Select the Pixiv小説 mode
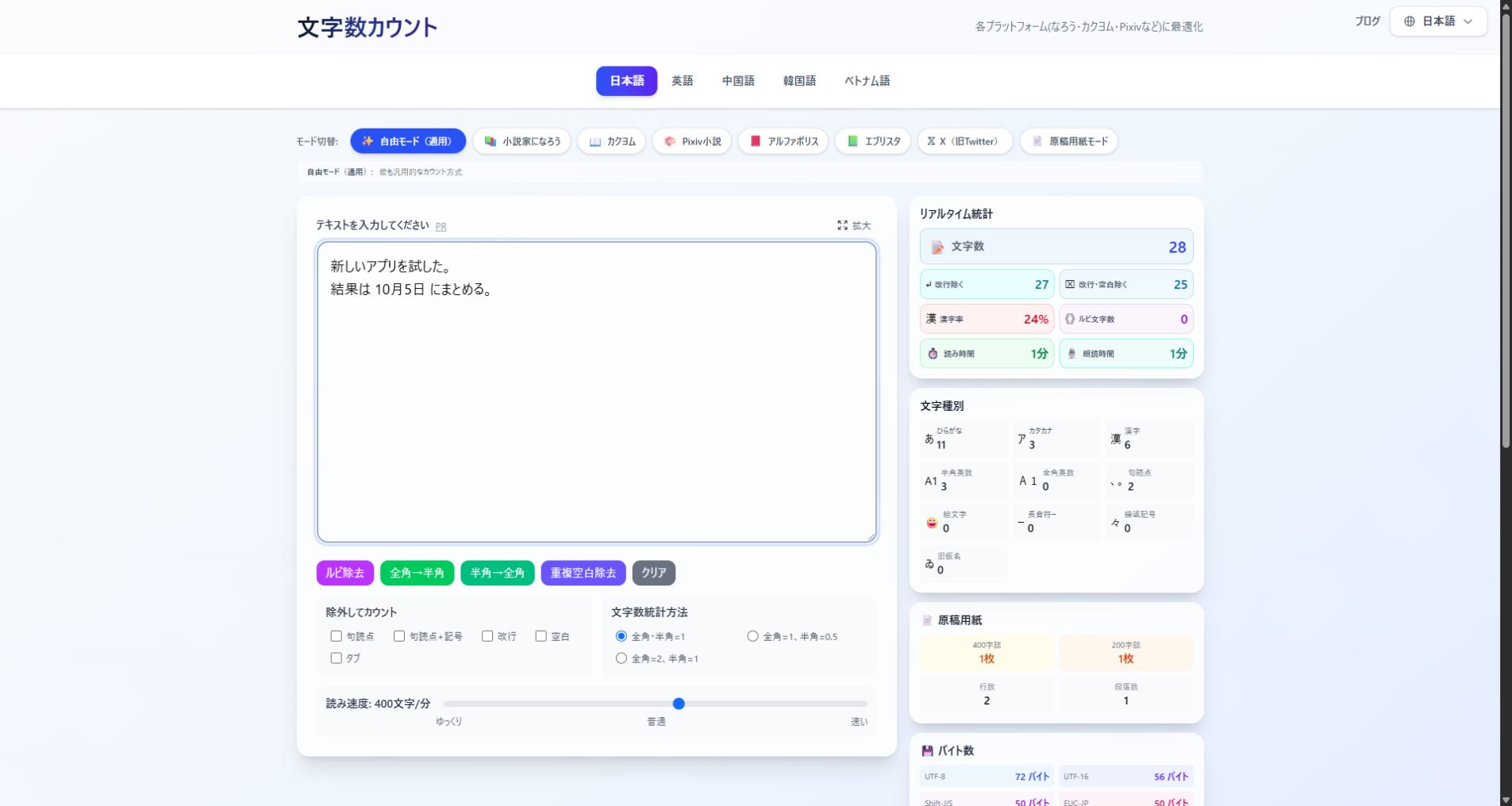Image resolution: width=1512 pixels, height=806 pixels. (692, 141)
